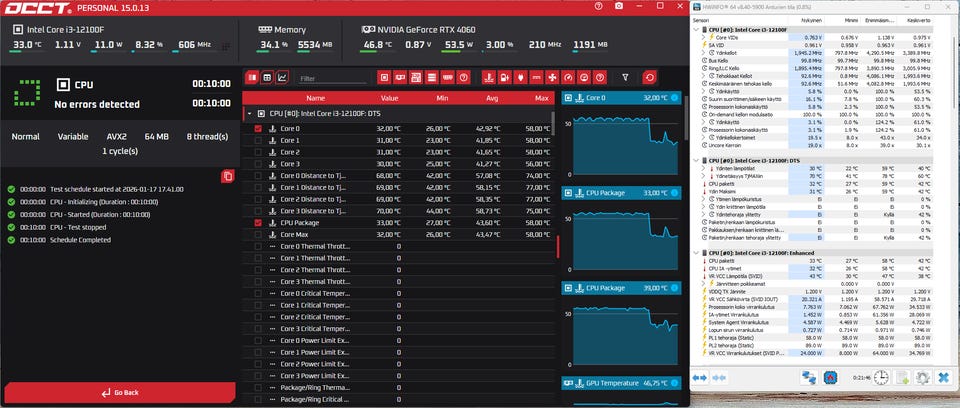Filter sensors by storage drive icon

tap(432, 78)
